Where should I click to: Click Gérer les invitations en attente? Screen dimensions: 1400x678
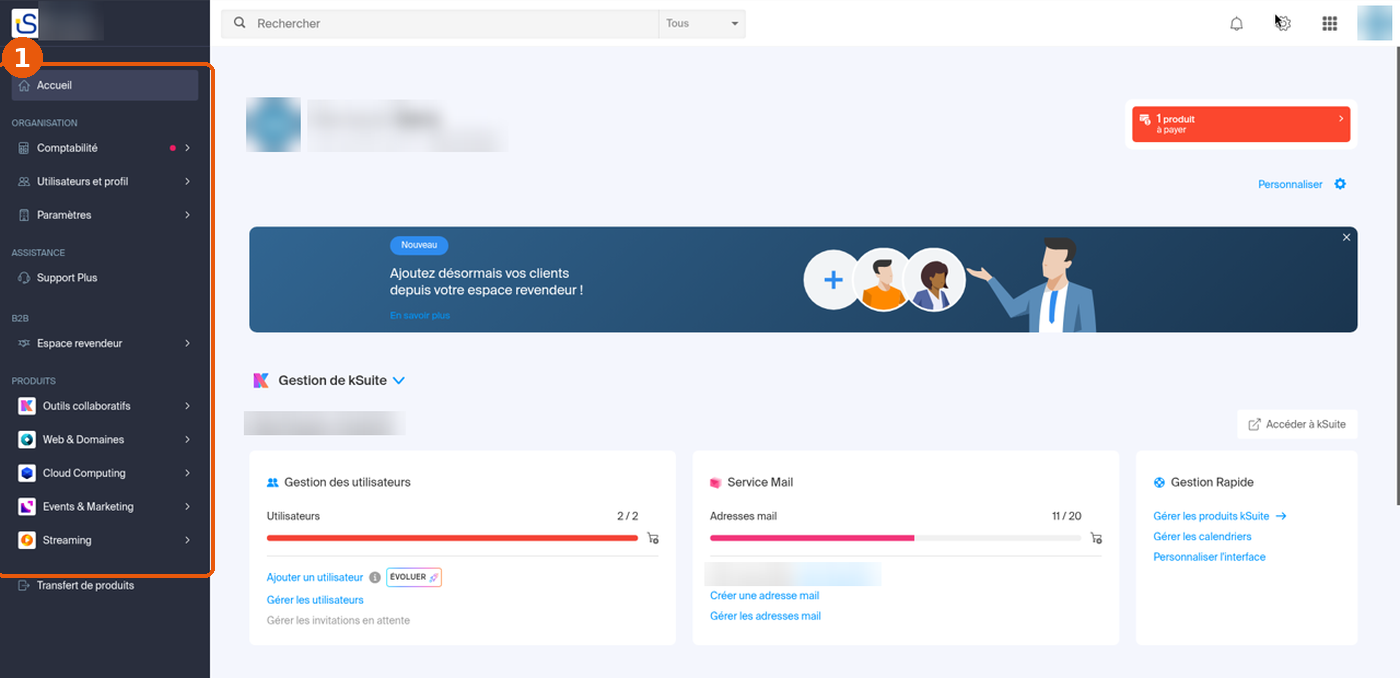[338, 621]
